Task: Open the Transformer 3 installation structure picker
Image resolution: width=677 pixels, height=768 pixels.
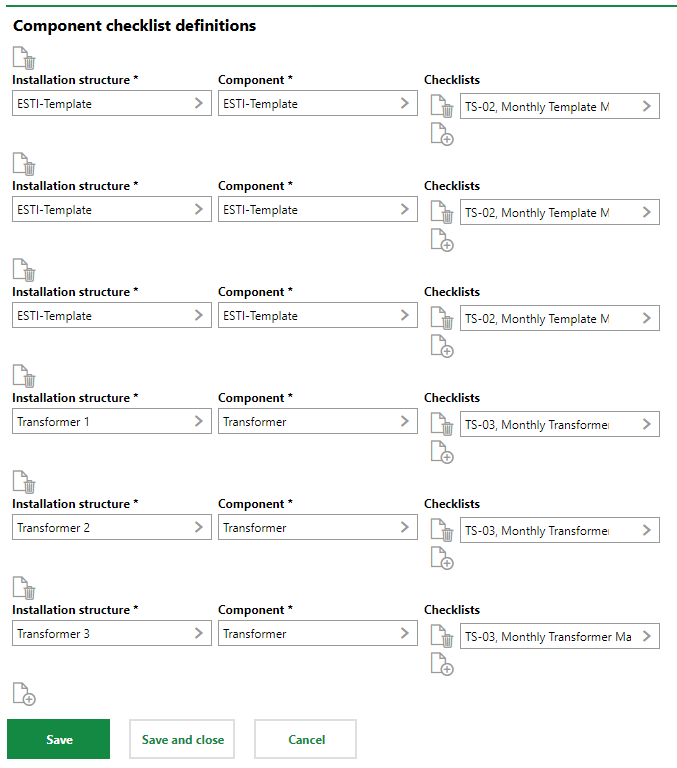Action: [199, 634]
